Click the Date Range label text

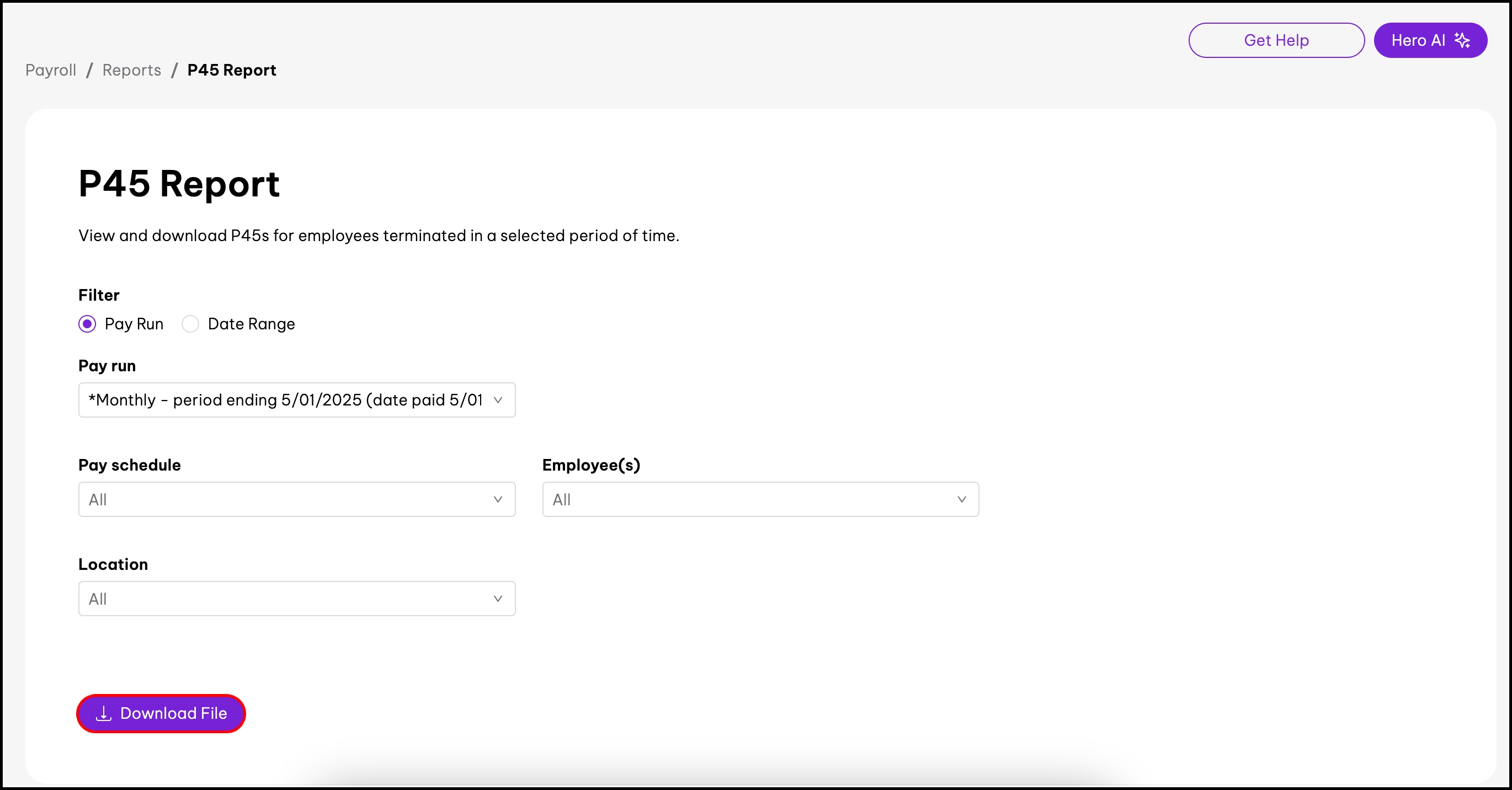[251, 324]
